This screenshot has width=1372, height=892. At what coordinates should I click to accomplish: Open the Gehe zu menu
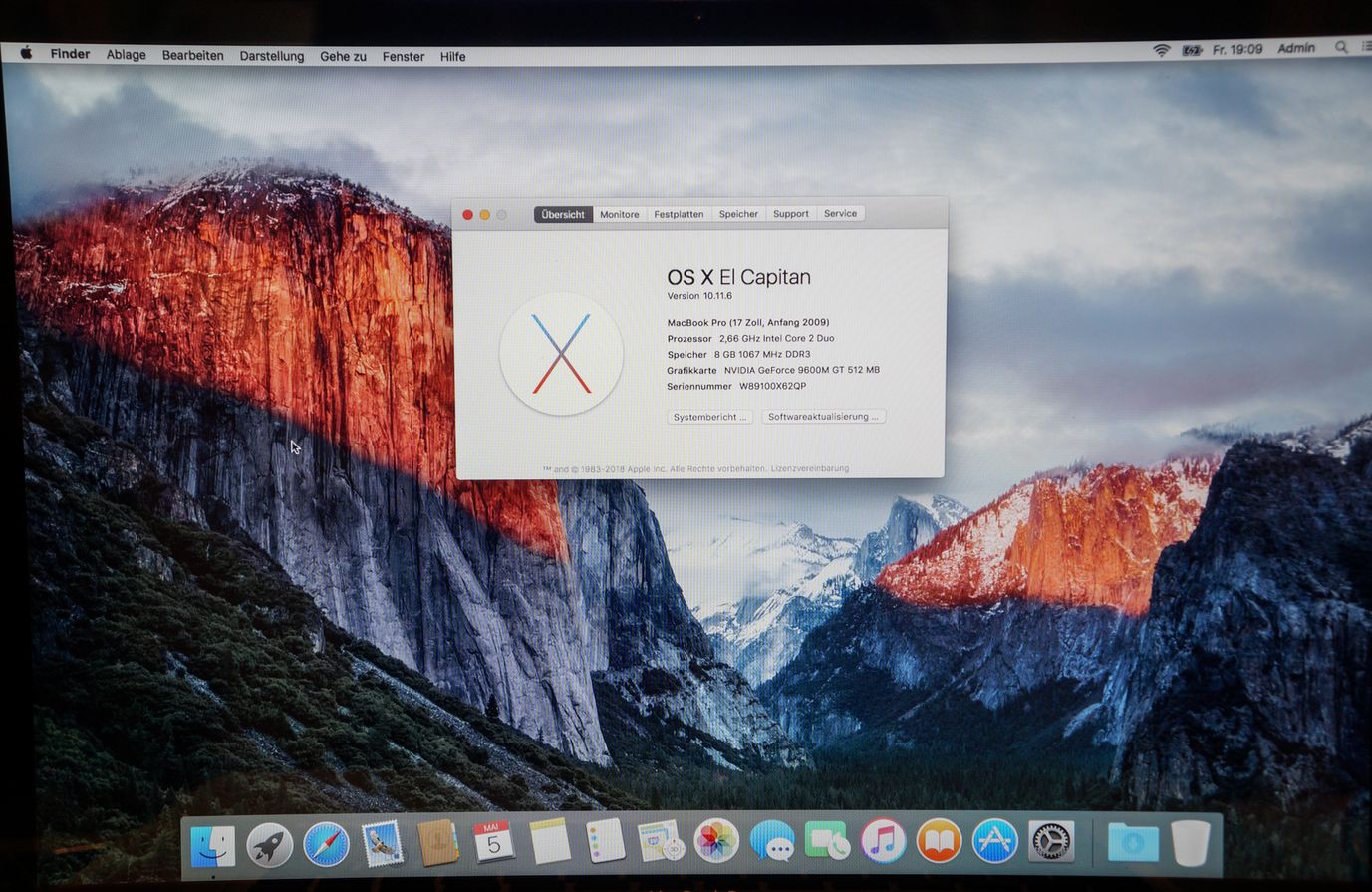(x=343, y=56)
